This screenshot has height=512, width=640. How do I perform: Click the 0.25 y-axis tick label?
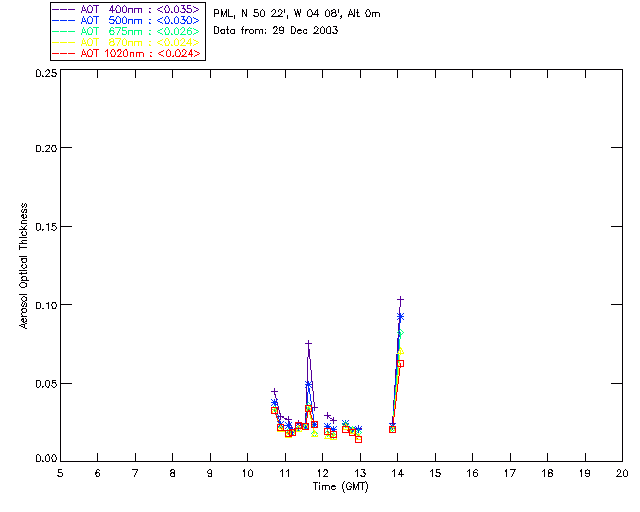(x=46, y=73)
